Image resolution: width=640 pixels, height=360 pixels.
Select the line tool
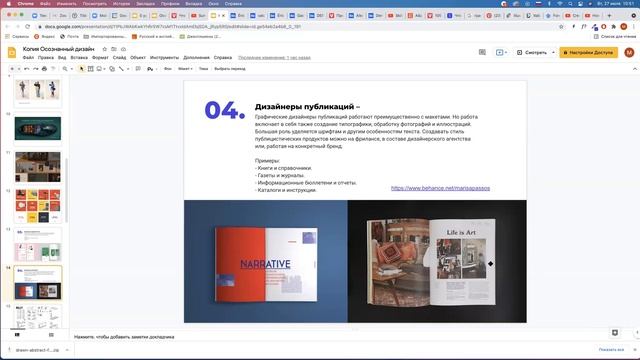point(121,69)
